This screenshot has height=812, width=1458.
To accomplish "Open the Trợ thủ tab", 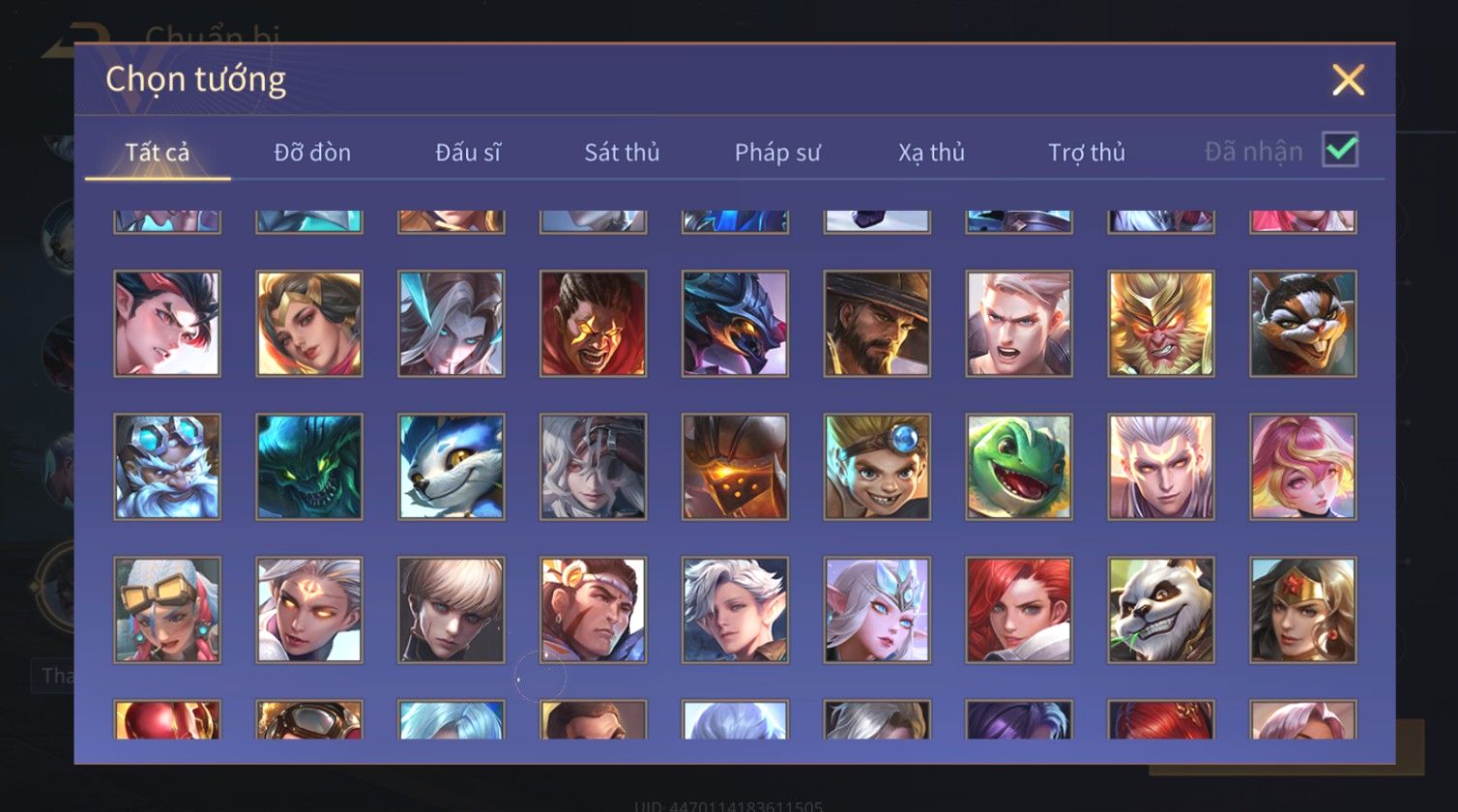I will (1087, 153).
